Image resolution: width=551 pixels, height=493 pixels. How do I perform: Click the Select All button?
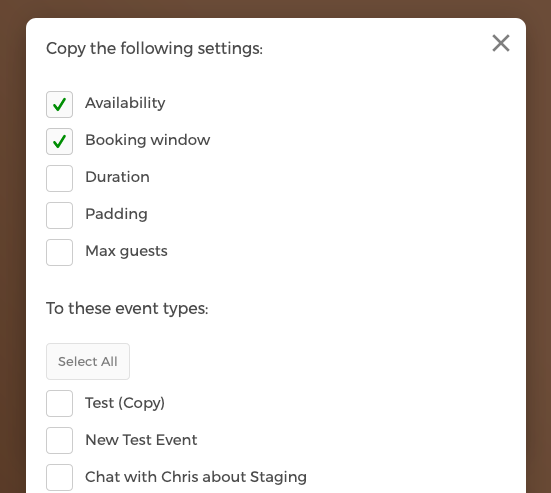tap(88, 361)
